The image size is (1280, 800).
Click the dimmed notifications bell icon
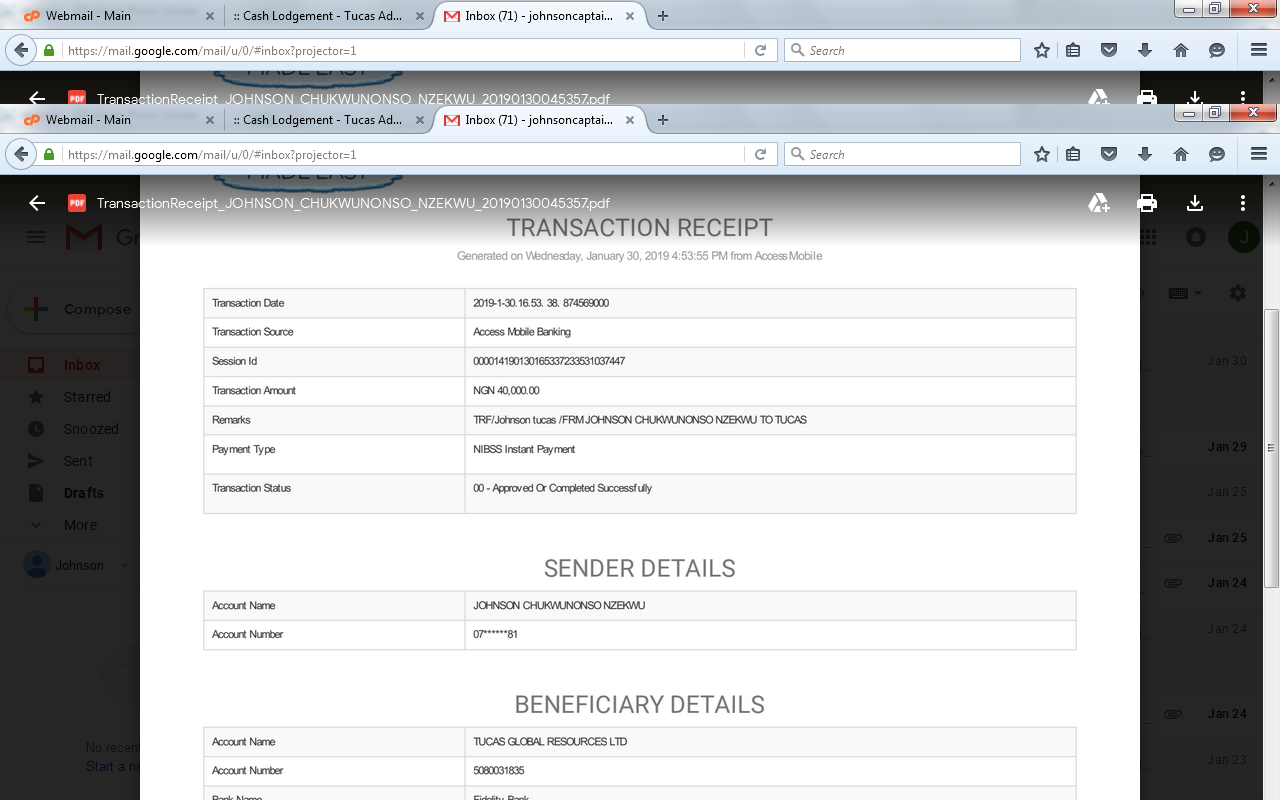pos(1195,237)
